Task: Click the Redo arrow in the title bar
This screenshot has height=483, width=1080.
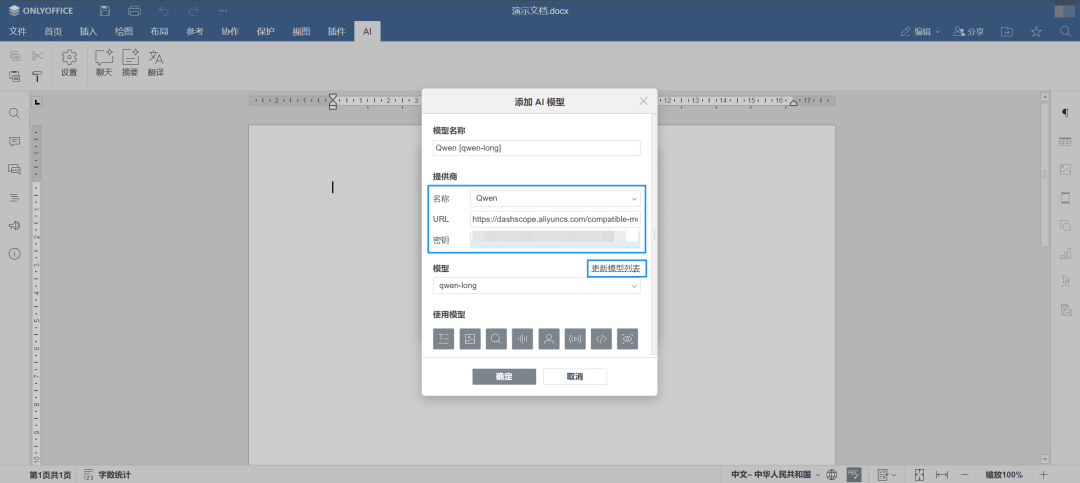Action: [194, 11]
